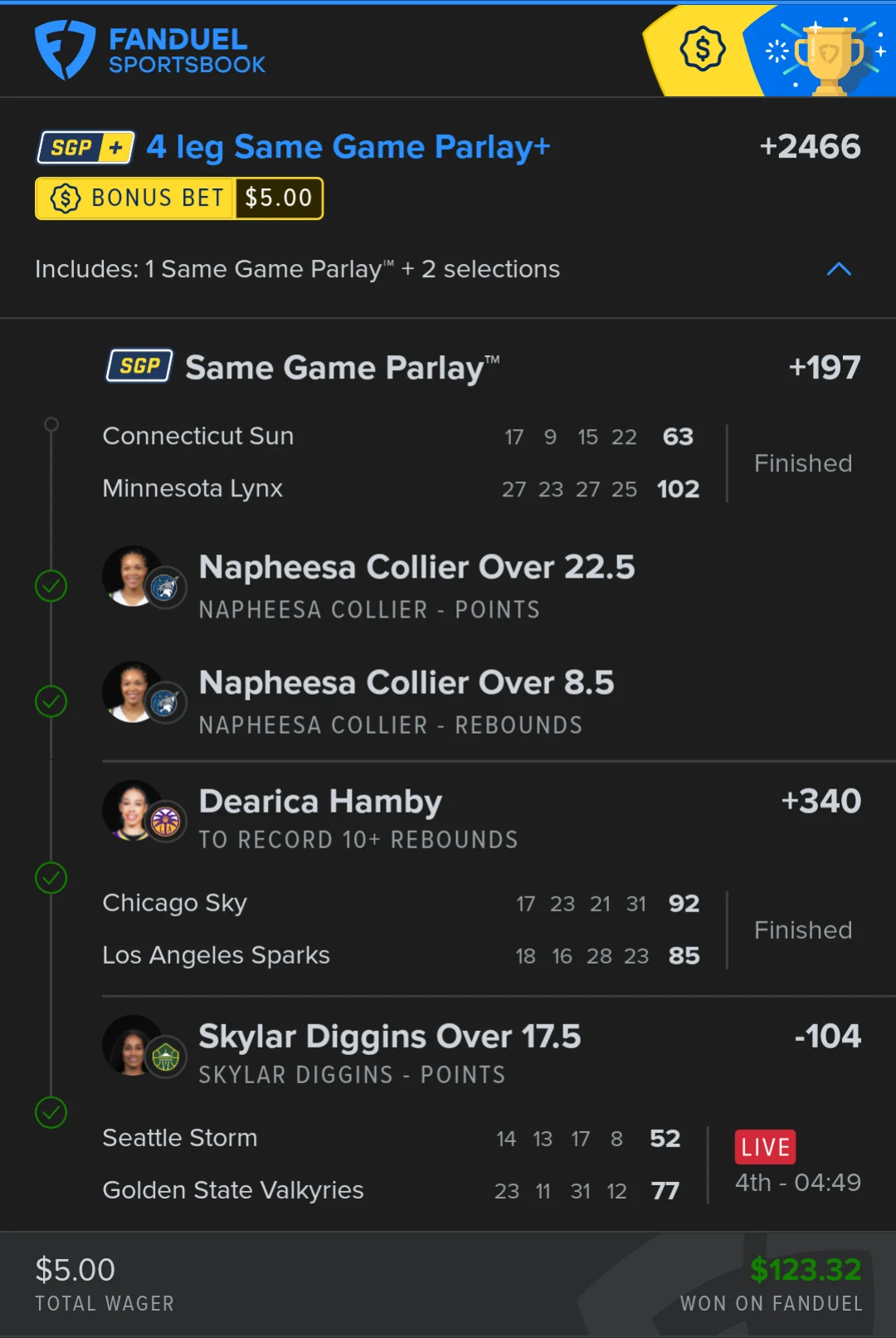Viewport: 896px width, 1338px height.
Task: Open the yellow dollar bonus icon
Action: pyautogui.click(x=703, y=49)
